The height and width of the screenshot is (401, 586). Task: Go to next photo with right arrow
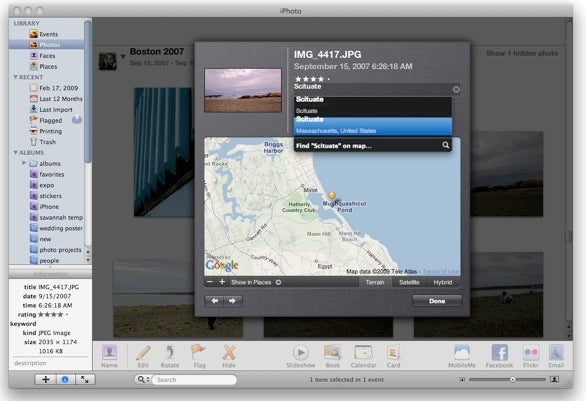coord(232,300)
